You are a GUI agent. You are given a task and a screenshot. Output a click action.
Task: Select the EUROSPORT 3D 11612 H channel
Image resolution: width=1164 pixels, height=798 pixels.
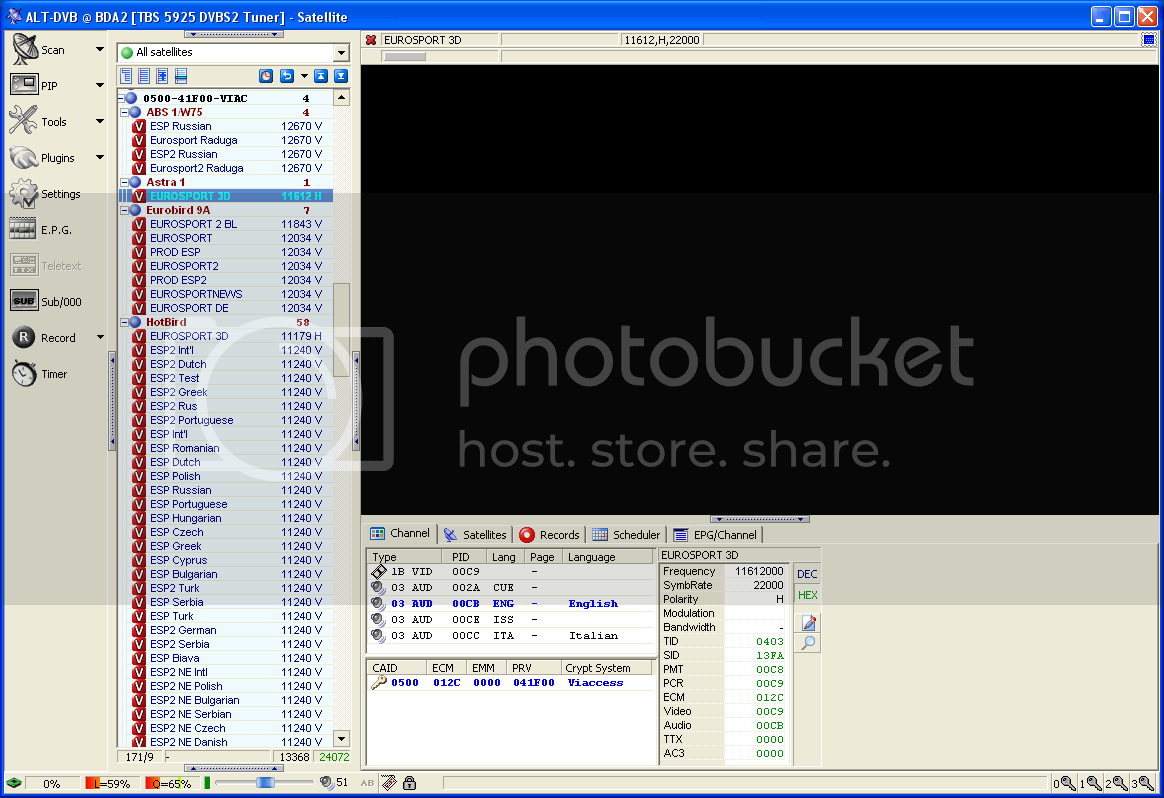pos(226,196)
